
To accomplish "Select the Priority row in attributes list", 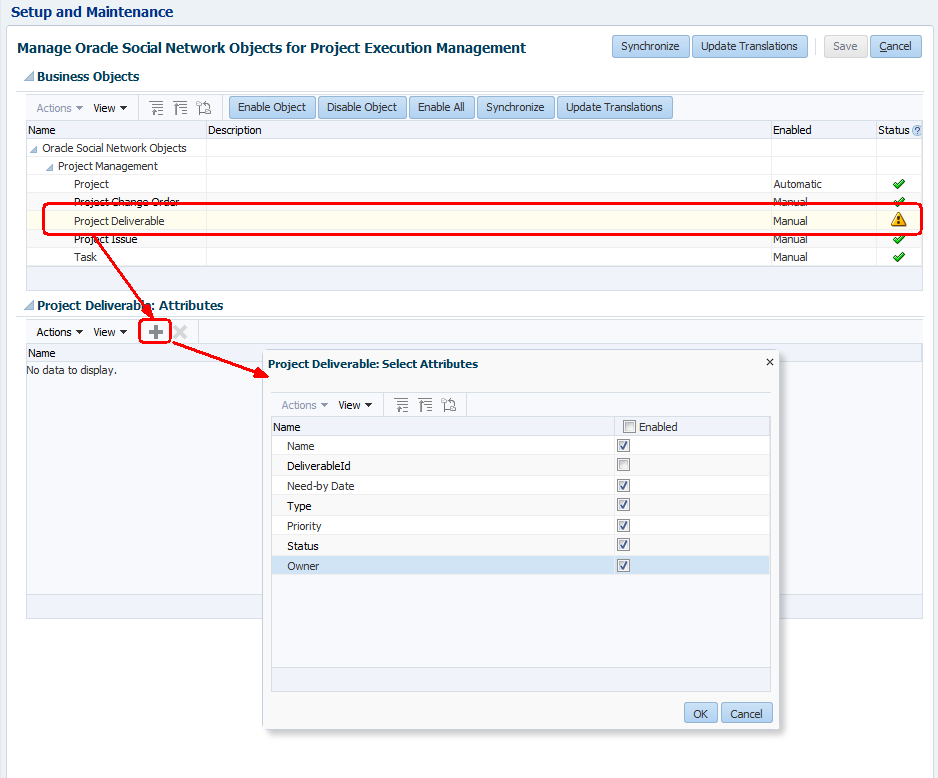I will (520, 526).
